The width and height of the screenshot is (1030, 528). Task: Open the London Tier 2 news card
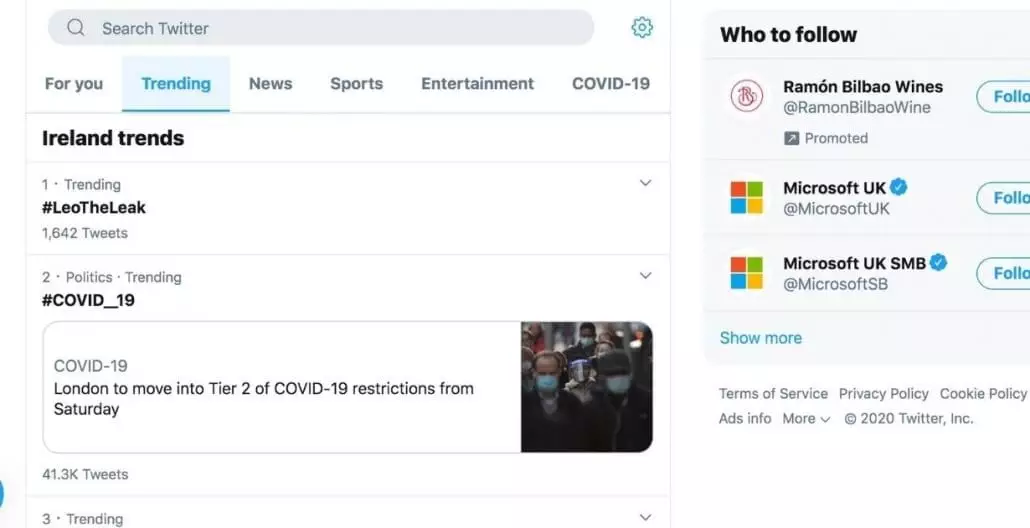coord(347,387)
